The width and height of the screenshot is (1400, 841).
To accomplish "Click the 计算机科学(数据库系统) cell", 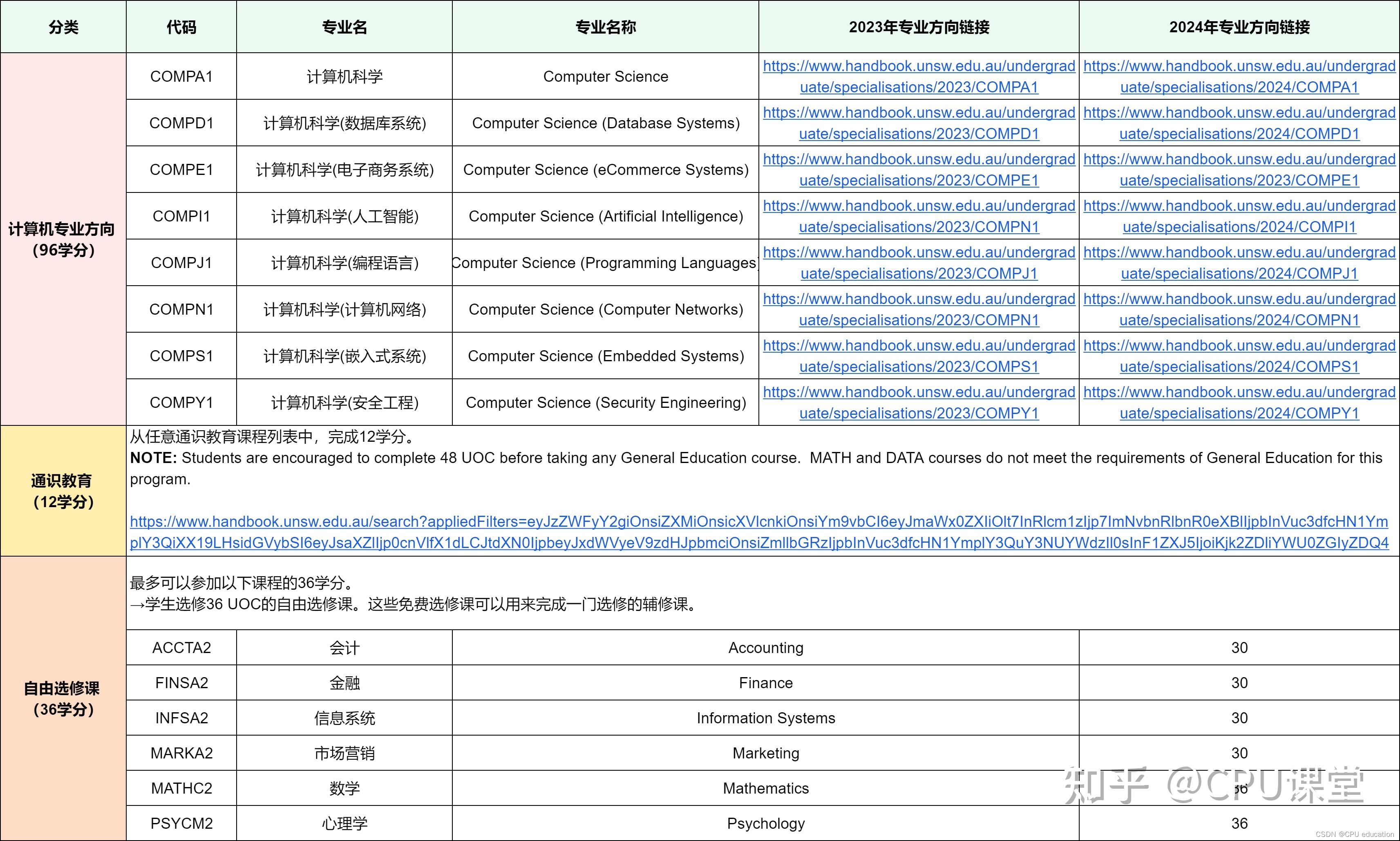I will coord(344,123).
